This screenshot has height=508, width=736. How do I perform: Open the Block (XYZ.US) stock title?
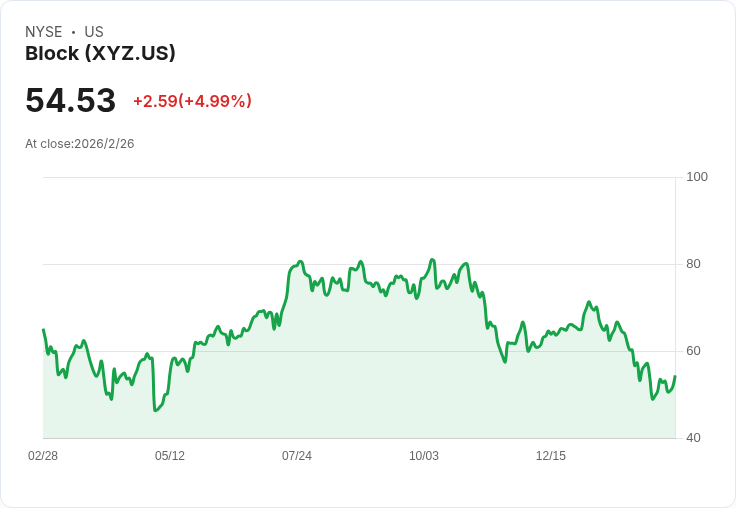100,54
